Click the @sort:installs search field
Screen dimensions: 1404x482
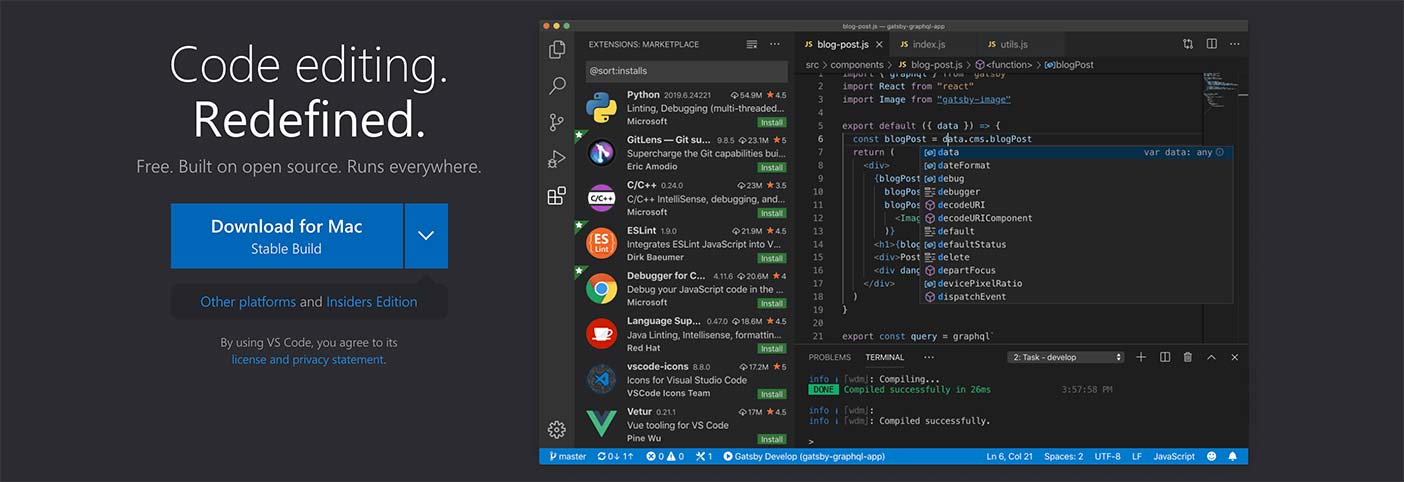[686, 72]
